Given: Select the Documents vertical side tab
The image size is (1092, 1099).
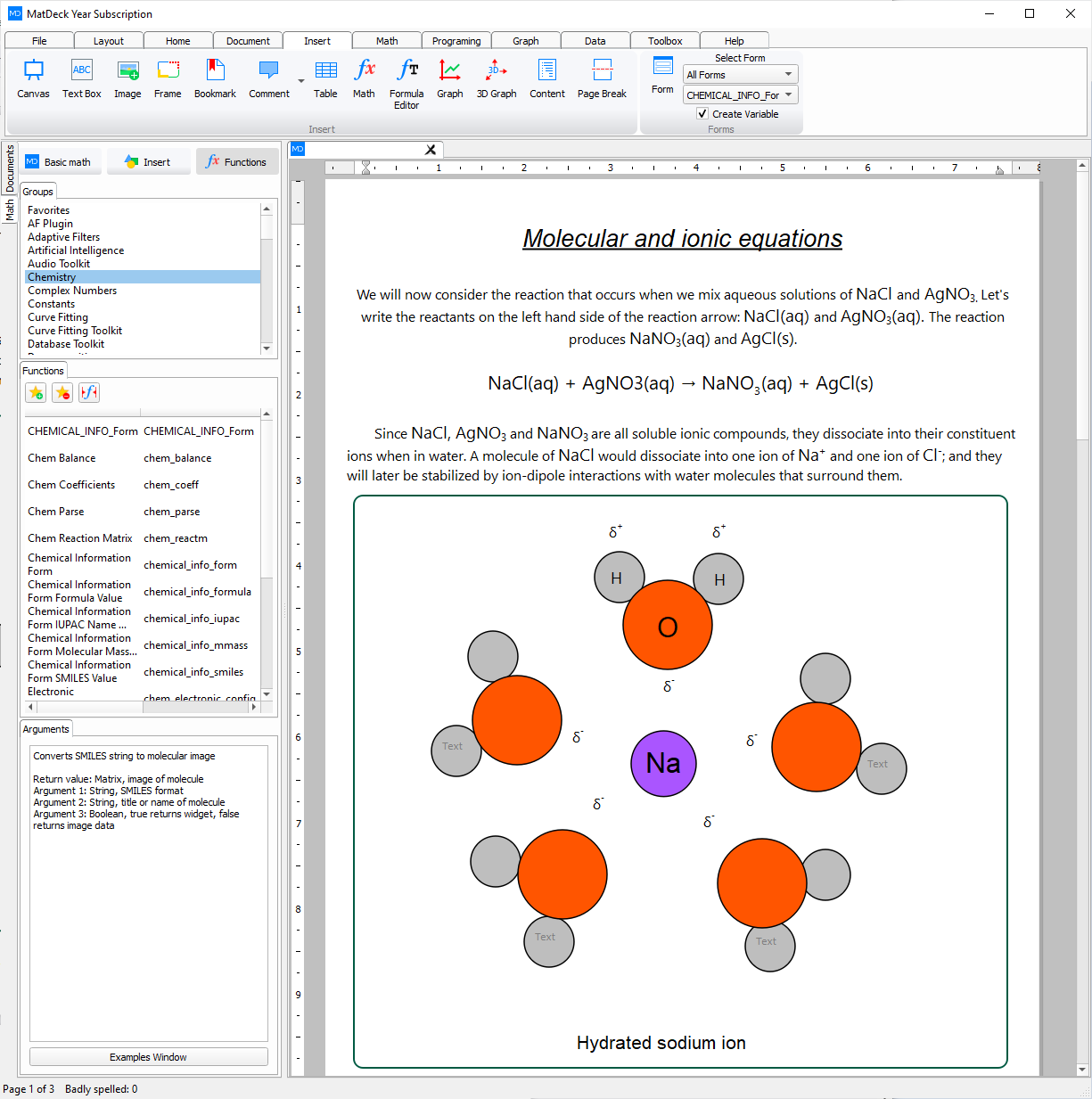Looking at the screenshot, I should click(x=10, y=168).
